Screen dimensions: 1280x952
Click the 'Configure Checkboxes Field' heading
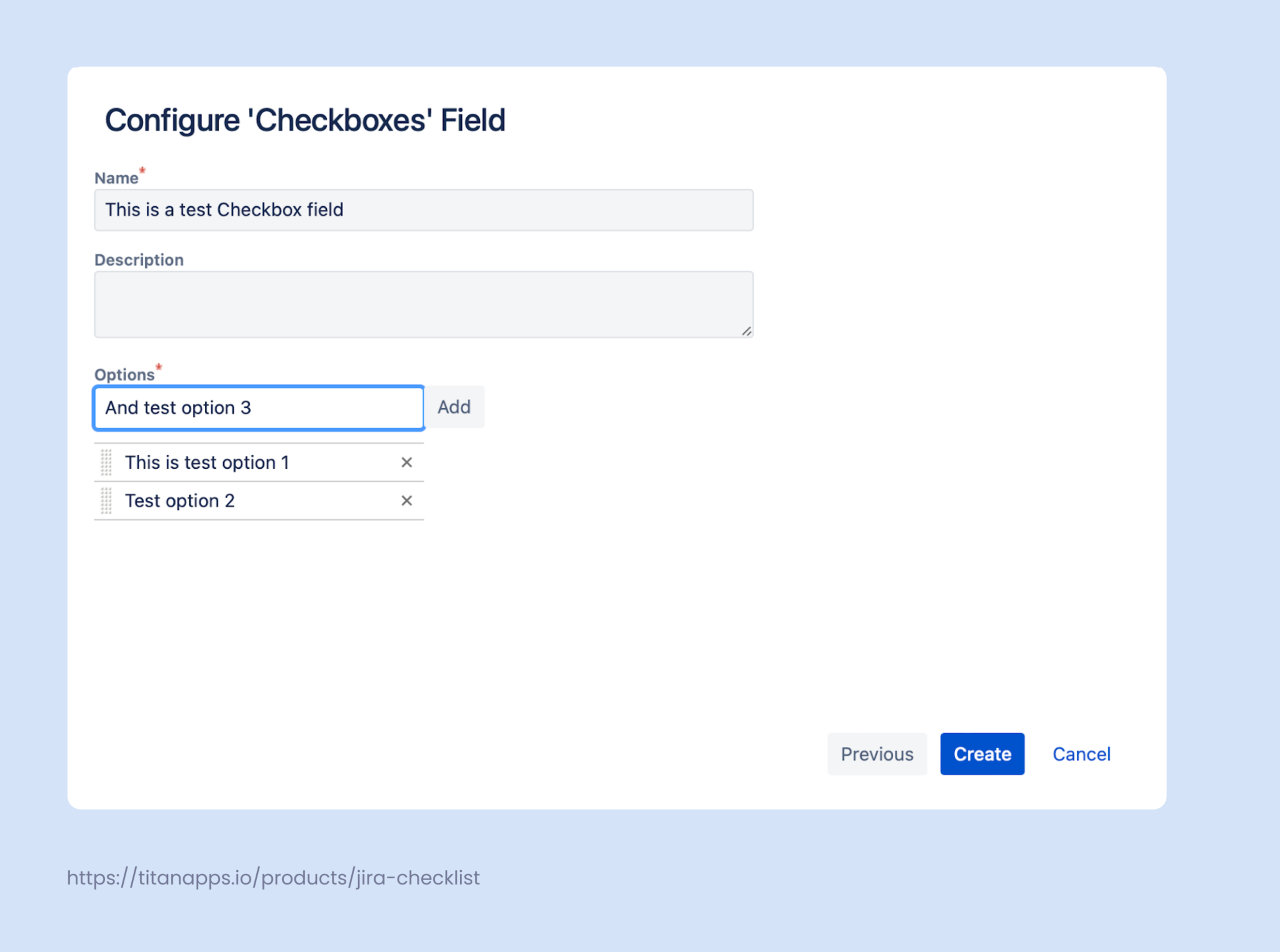pos(305,119)
